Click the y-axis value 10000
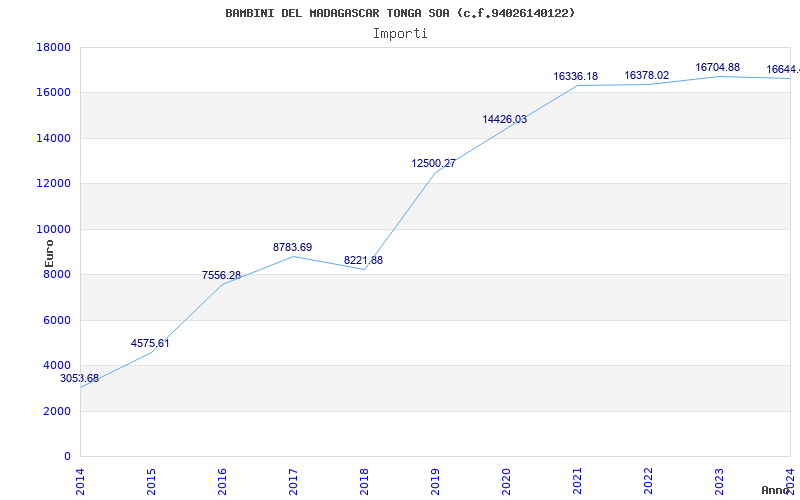 (x=53, y=229)
